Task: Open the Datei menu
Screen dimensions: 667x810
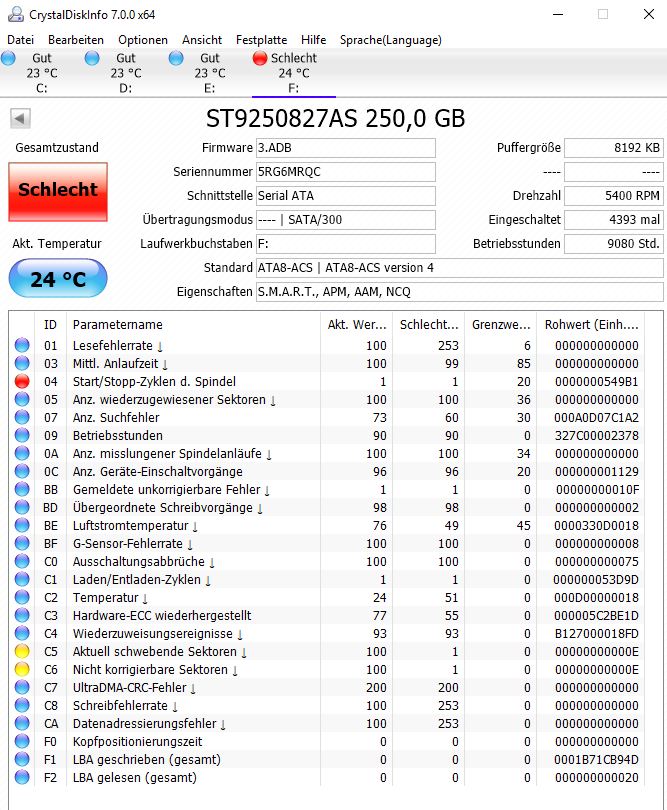Action: [21, 40]
